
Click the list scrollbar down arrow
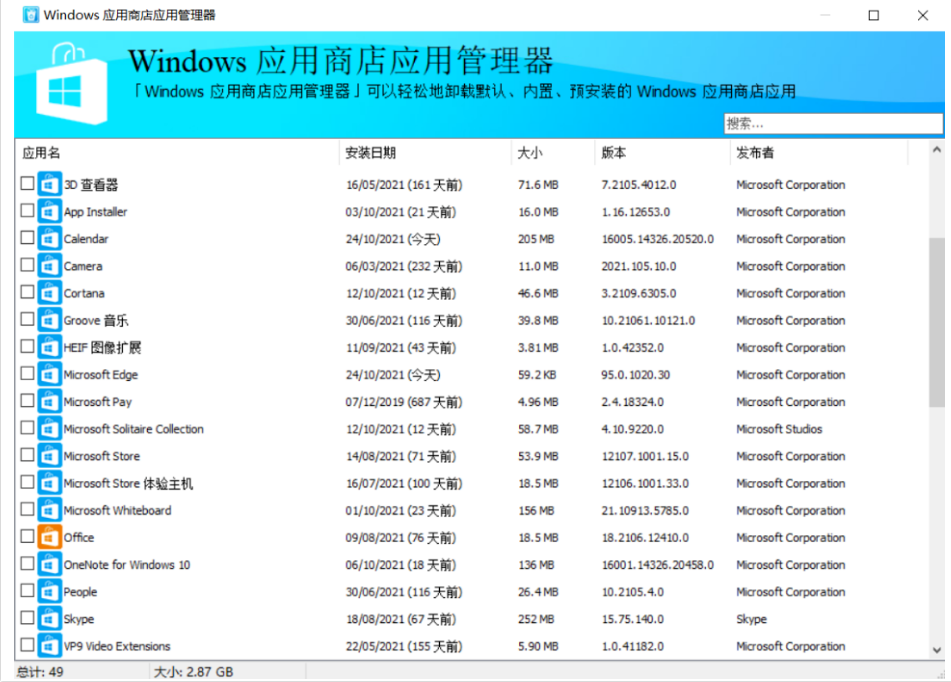coord(936,650)
